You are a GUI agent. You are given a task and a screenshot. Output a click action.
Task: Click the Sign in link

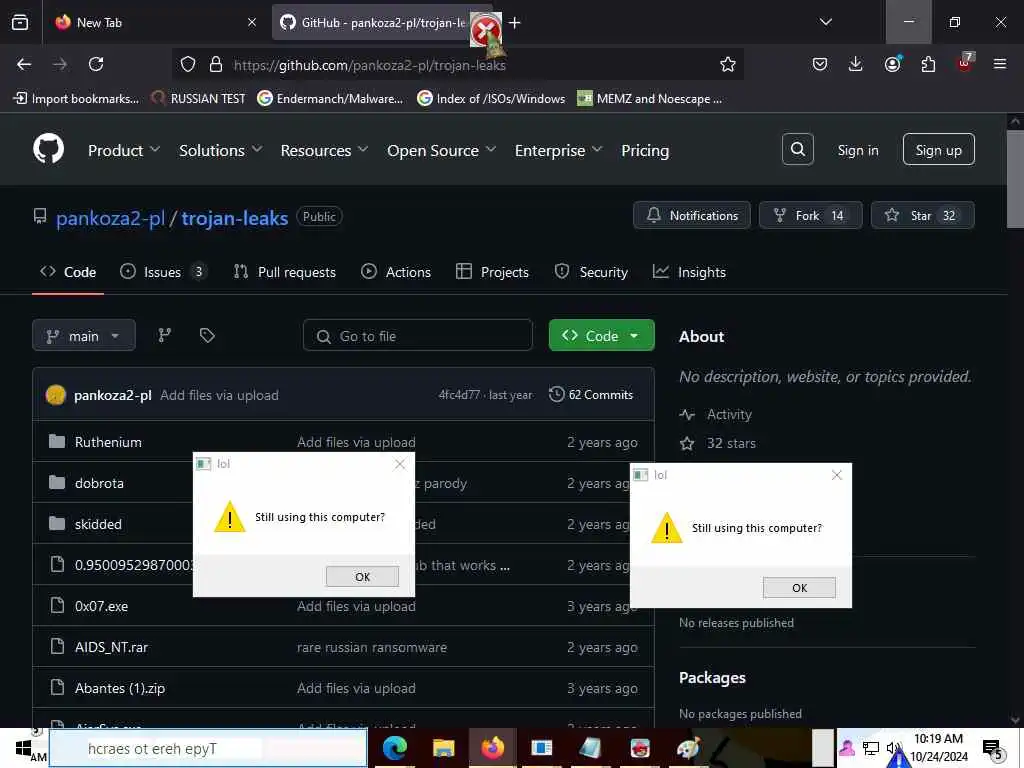pyautogui.click(x=857, y=150)
